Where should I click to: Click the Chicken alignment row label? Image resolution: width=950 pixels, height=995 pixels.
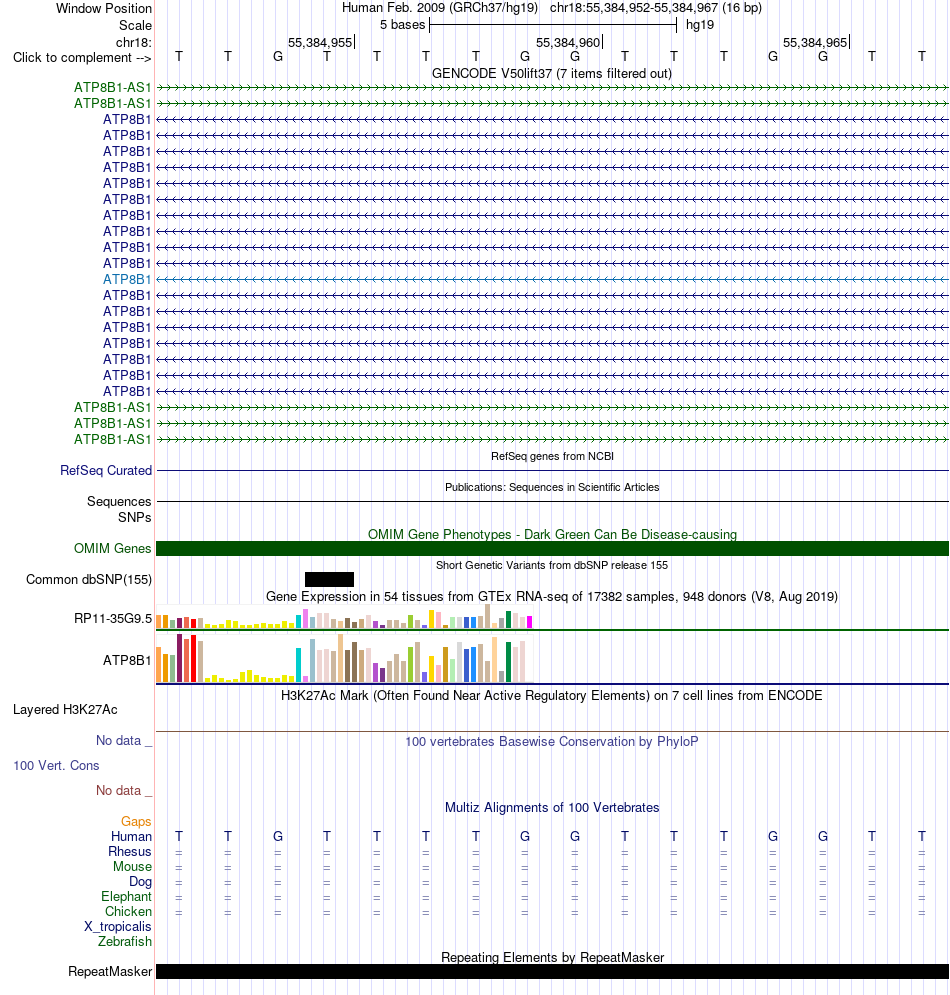click(x=128, y=911)
